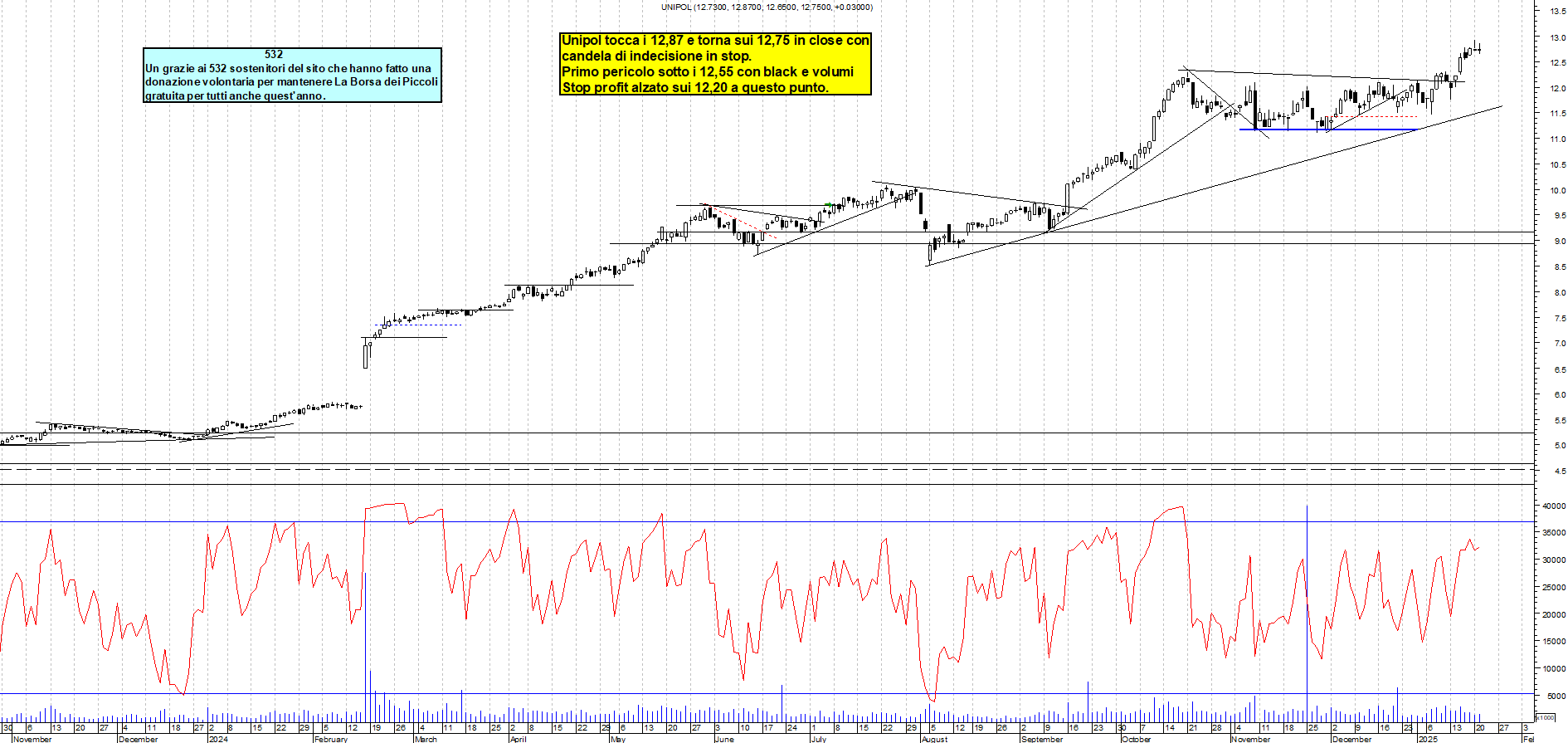
Task: Click the '2025' year label on time axis
Action: [1427, 739]
